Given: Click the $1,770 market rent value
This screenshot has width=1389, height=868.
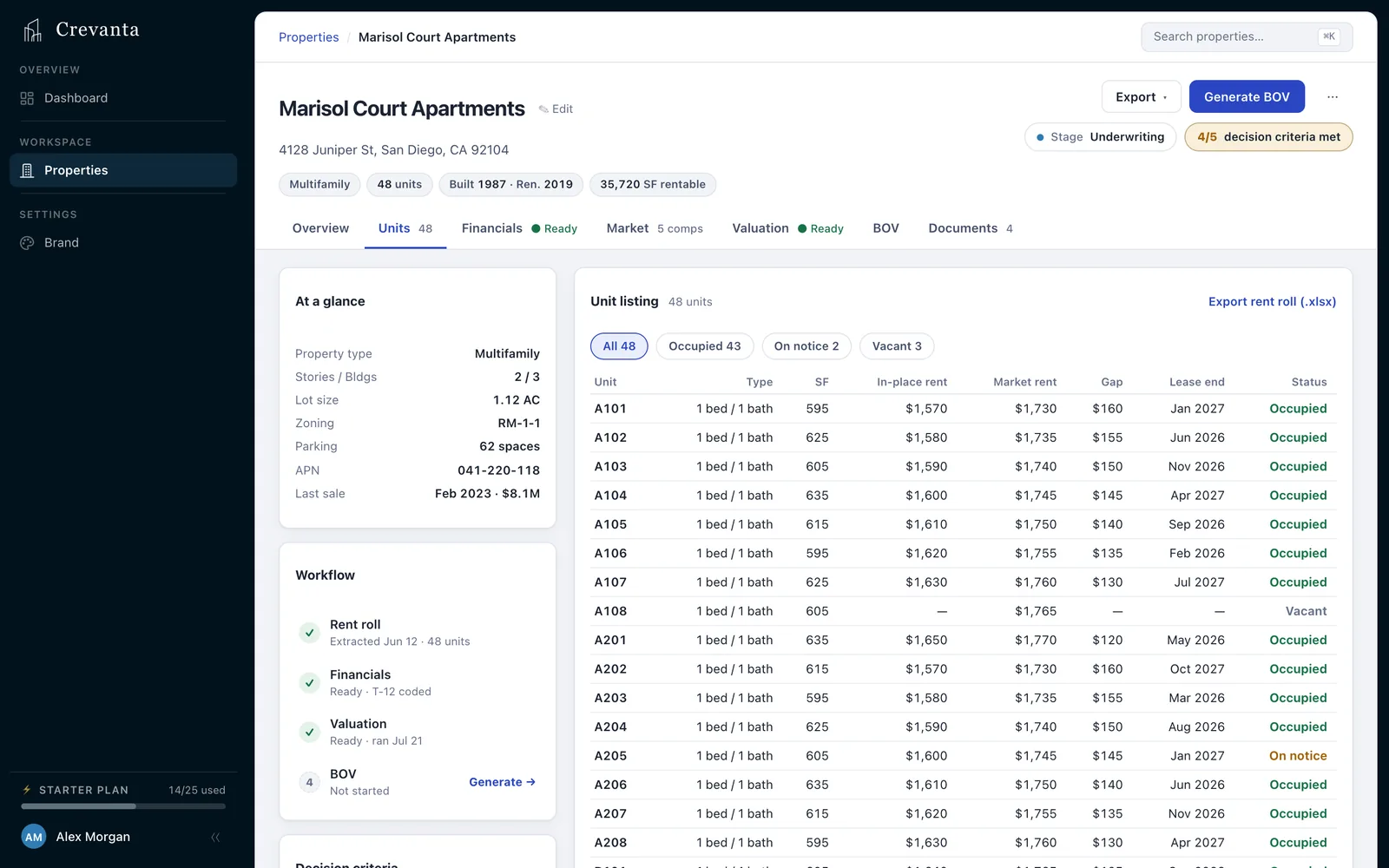Looking at the screenshot, I should click(1036, 641).
